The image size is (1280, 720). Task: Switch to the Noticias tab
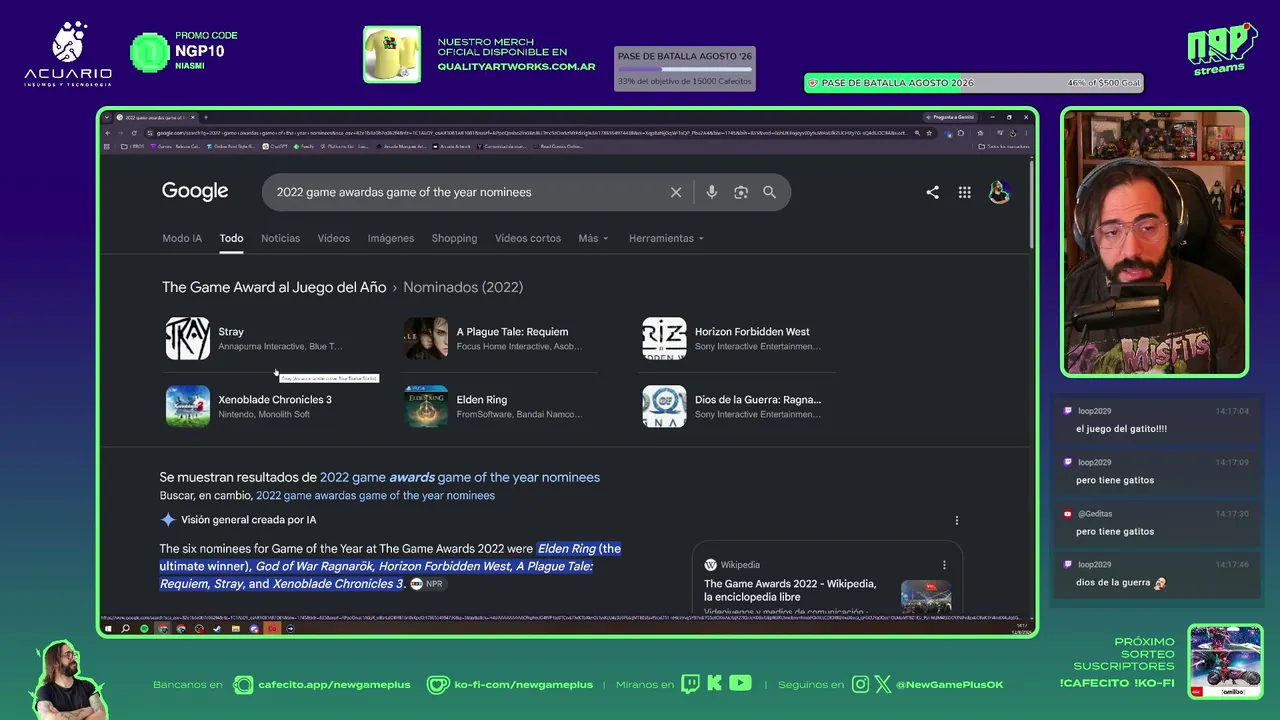pyautogui.click(x=280, y=238)
